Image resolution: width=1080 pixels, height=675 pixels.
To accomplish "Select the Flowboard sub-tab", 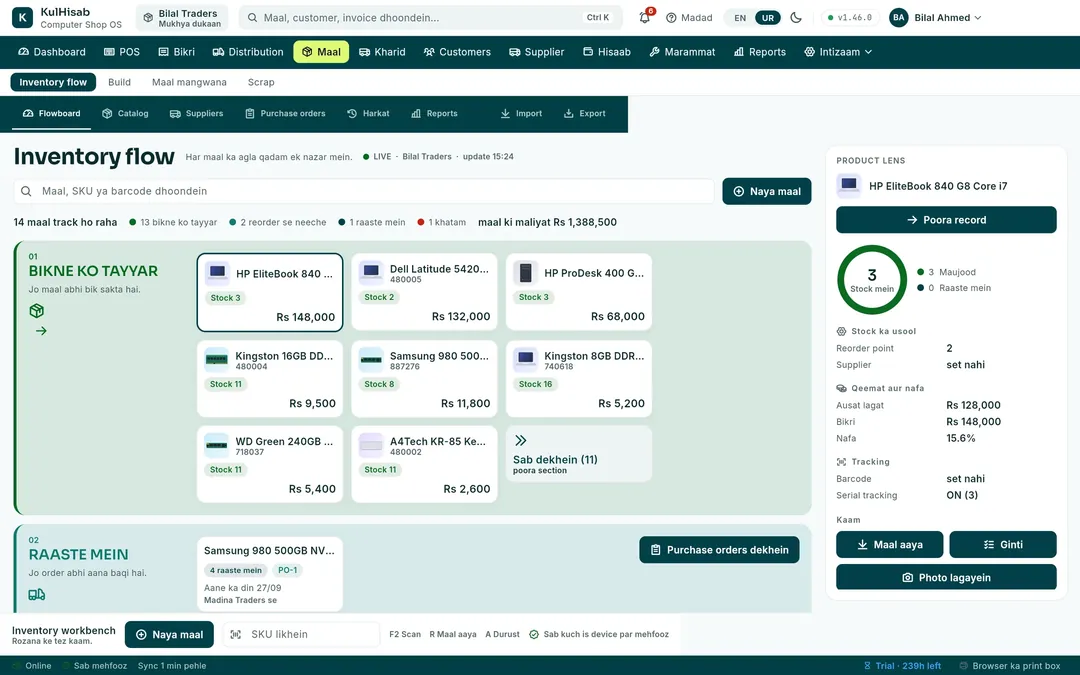I will click(52, 114).
